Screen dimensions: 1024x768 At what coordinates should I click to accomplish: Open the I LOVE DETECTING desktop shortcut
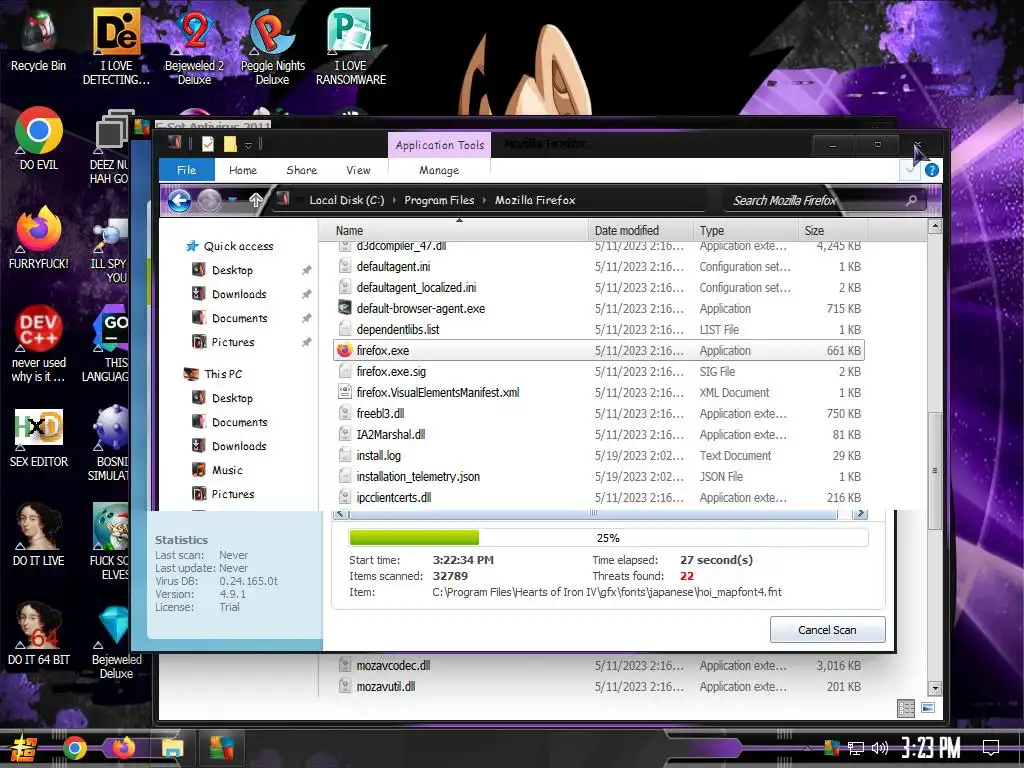(x=116, y=46)
